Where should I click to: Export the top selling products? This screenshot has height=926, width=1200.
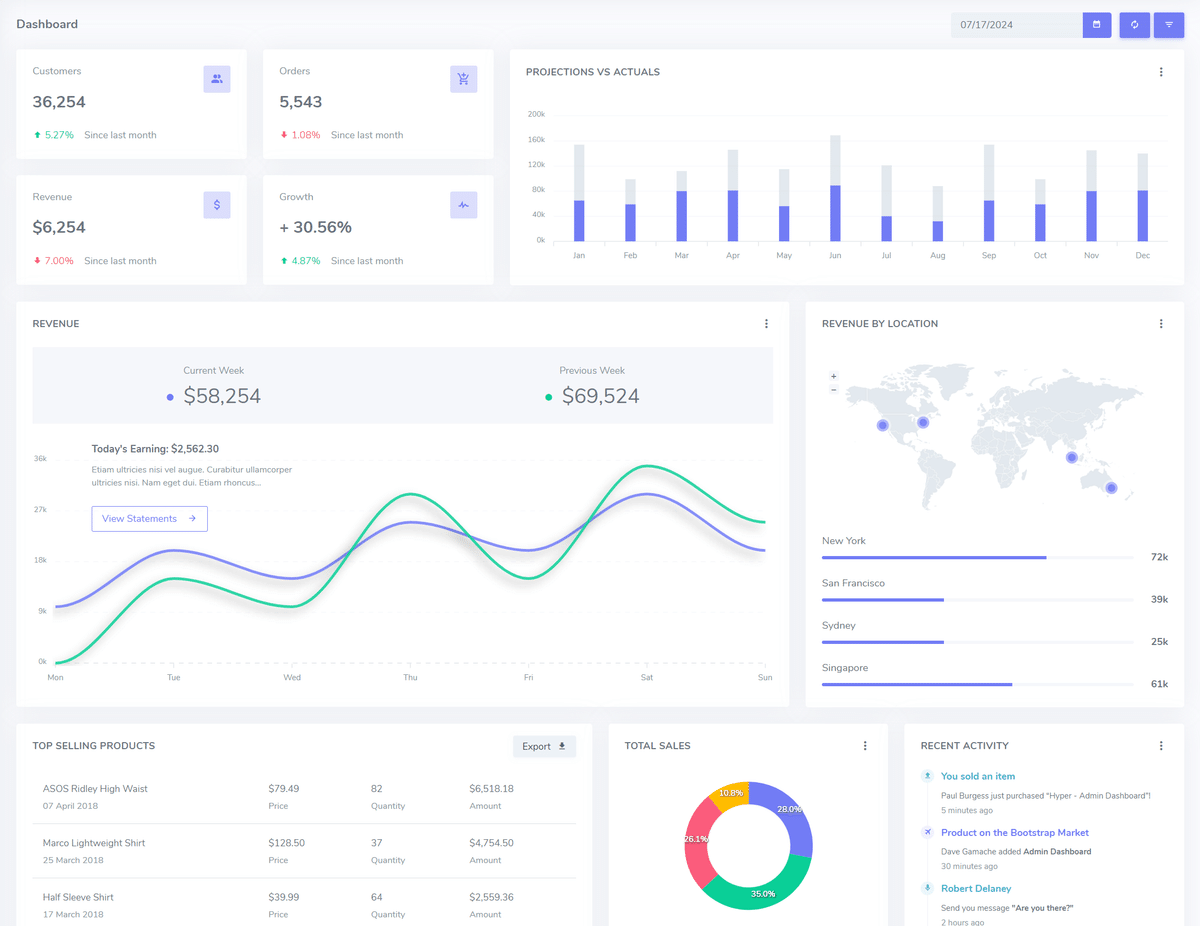click(x=544, y=746)
